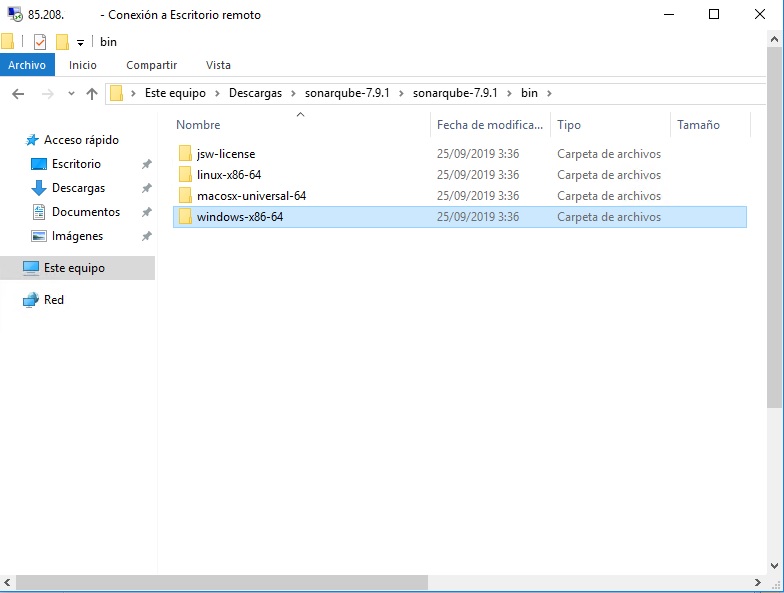Screen dimensions: 784x593
Task: Open Customize Quick Access Toolbar dropdown
Action: (80, 43)
